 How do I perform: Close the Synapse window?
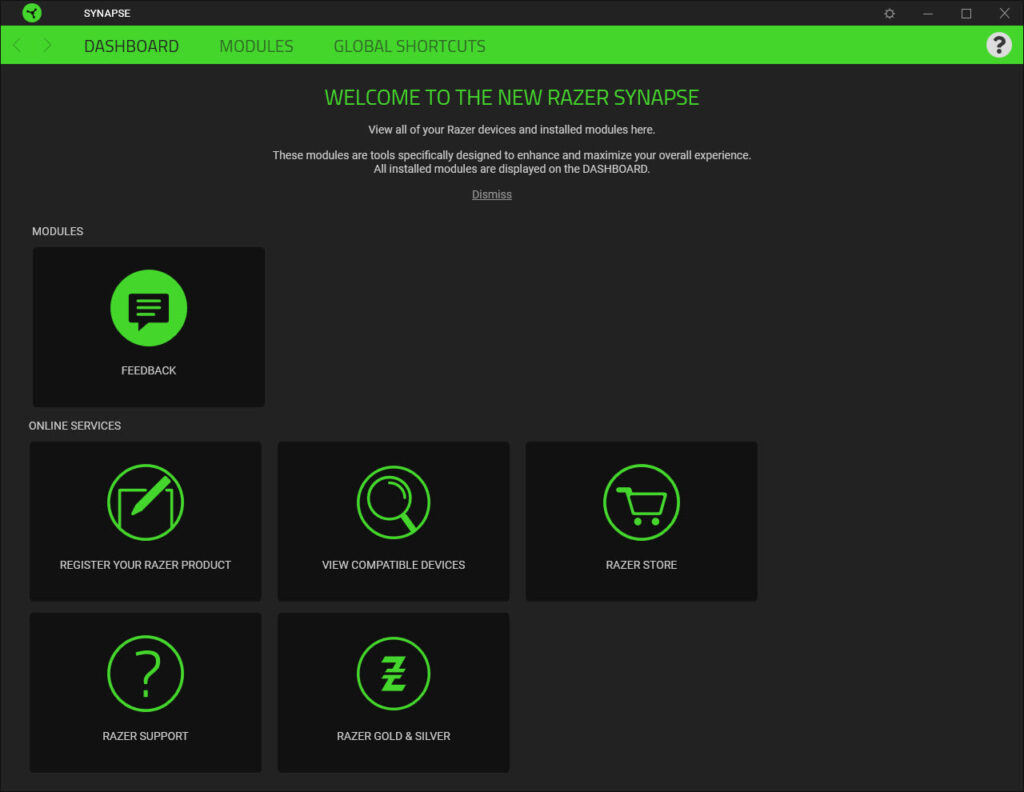(1004, 13)
